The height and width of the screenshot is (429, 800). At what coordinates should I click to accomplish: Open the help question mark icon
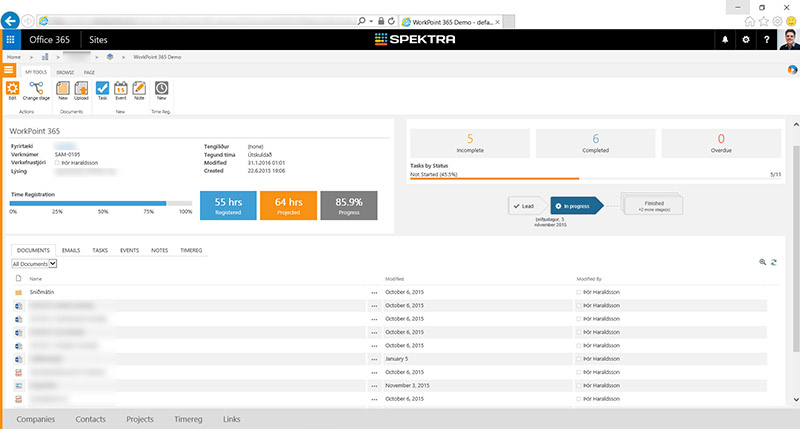[x=766, y=39]
